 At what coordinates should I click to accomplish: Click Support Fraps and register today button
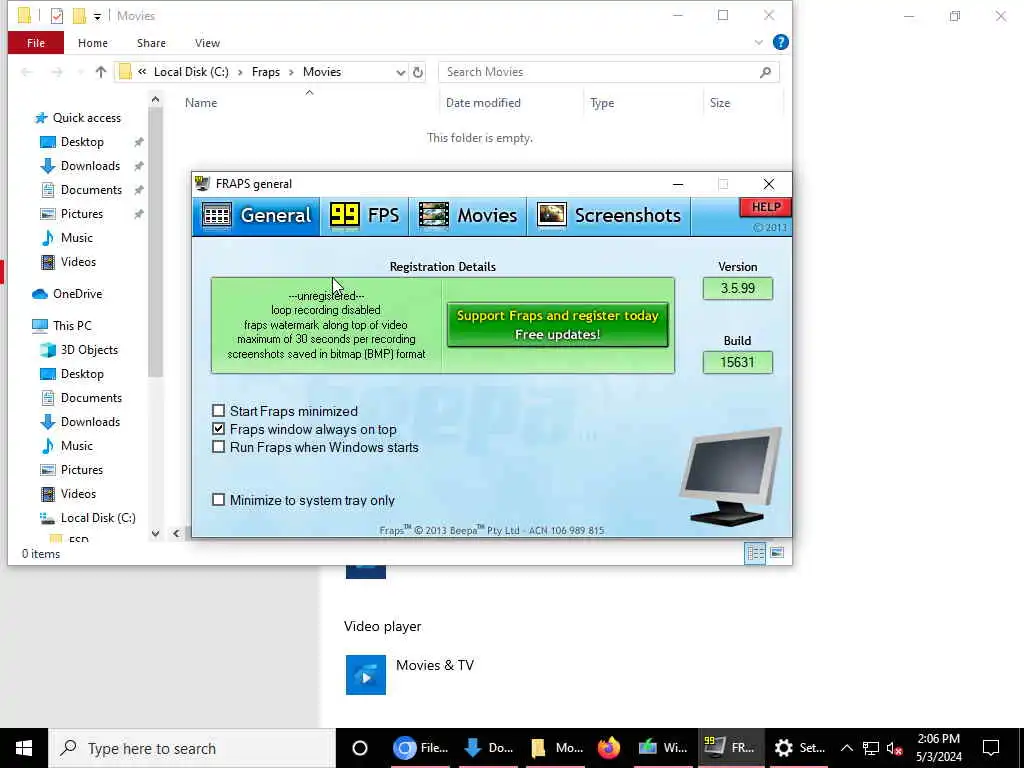pos(557,325)
